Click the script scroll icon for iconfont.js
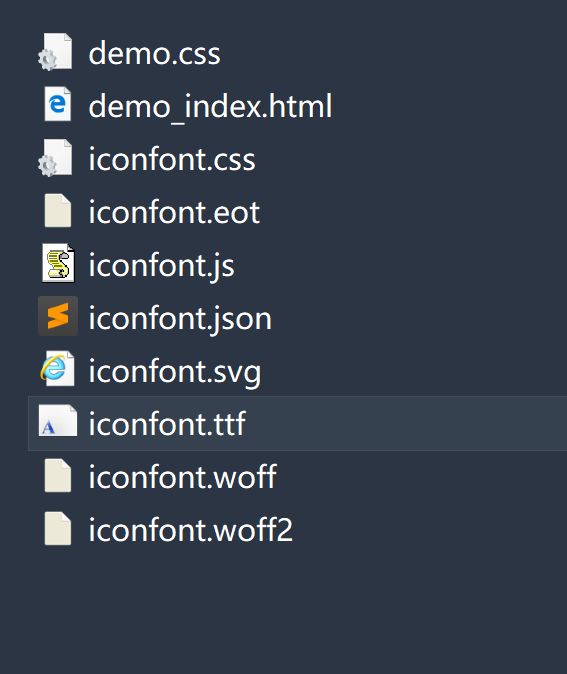Screen dimensions: 567x674 (58, 263)
